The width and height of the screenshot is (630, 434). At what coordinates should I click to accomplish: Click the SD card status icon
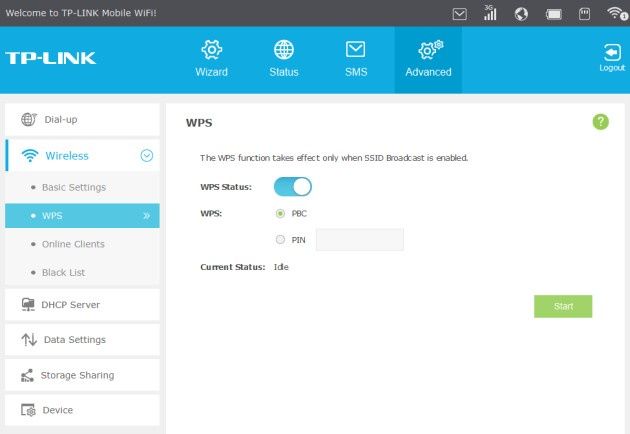584,14
